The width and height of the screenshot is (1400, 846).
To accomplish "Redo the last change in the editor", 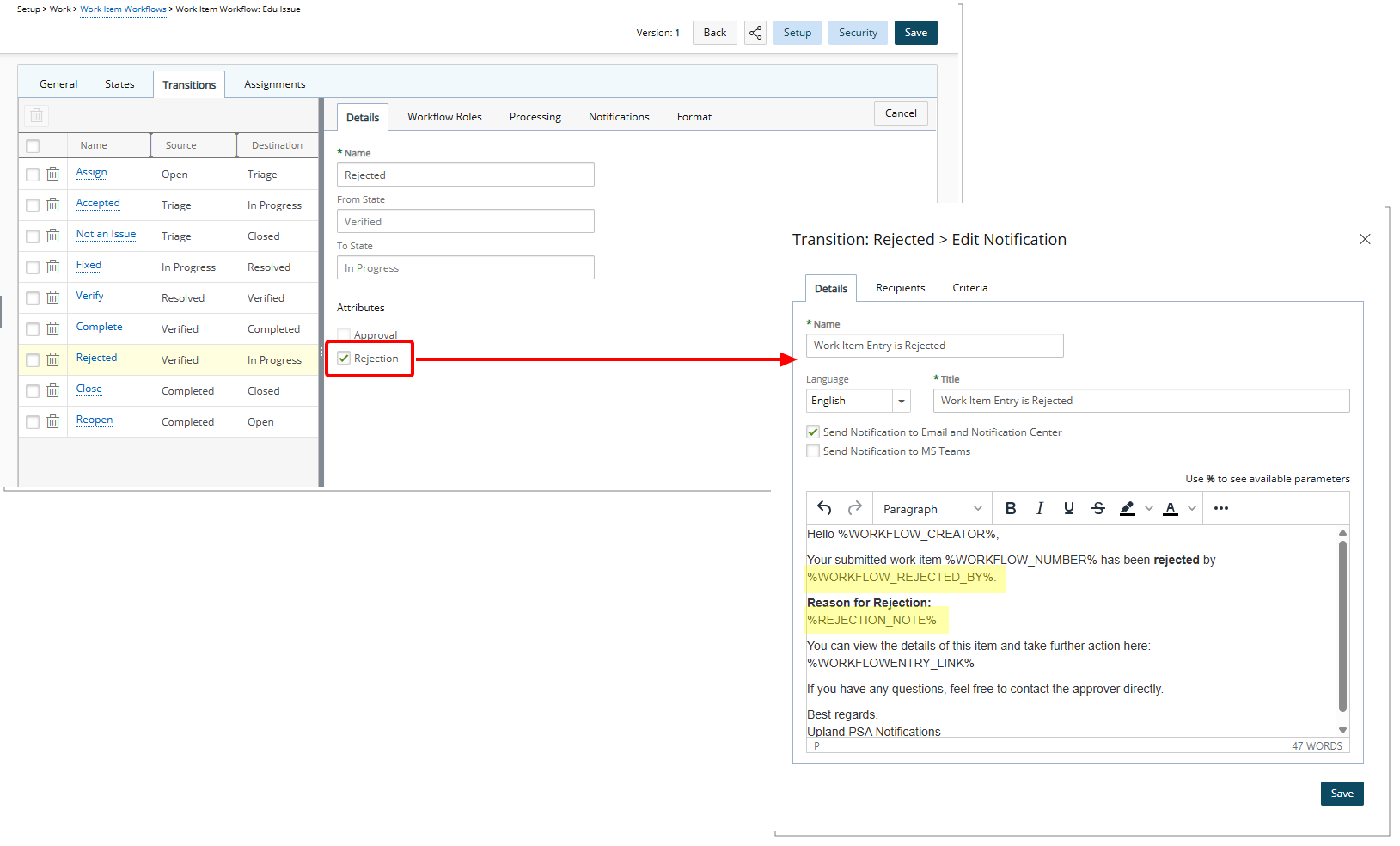I will tap(854, 508).
